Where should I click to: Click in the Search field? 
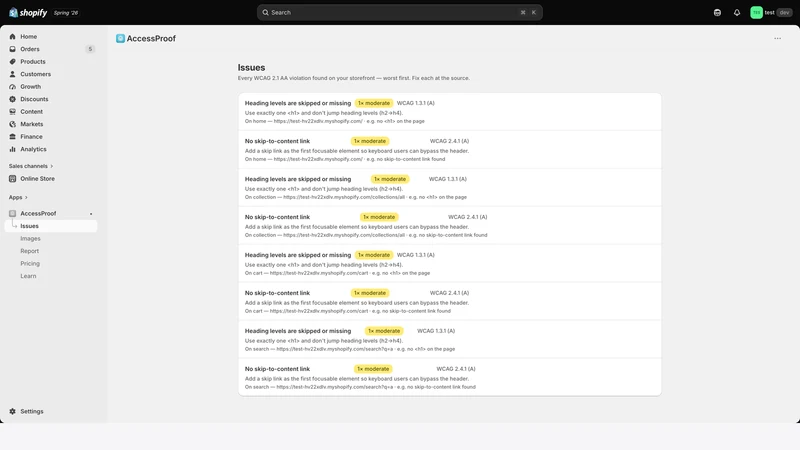coord(399,12)
